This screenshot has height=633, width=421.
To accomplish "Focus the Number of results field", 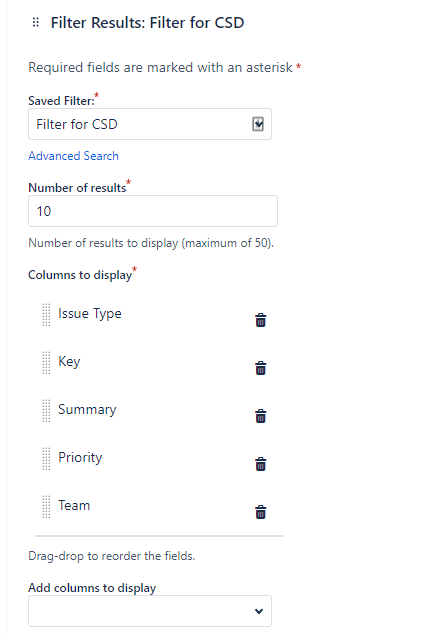I will tap(153, 211).
